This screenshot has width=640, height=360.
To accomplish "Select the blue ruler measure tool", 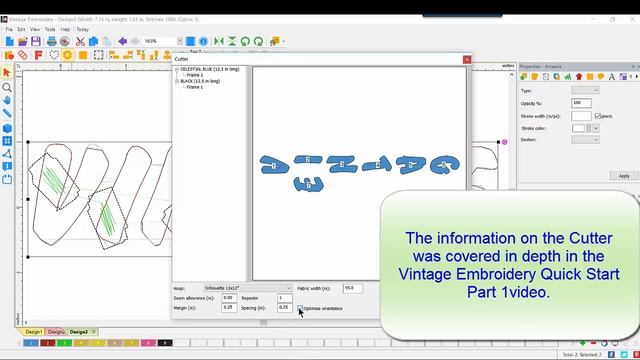I will tap(7, 113).
